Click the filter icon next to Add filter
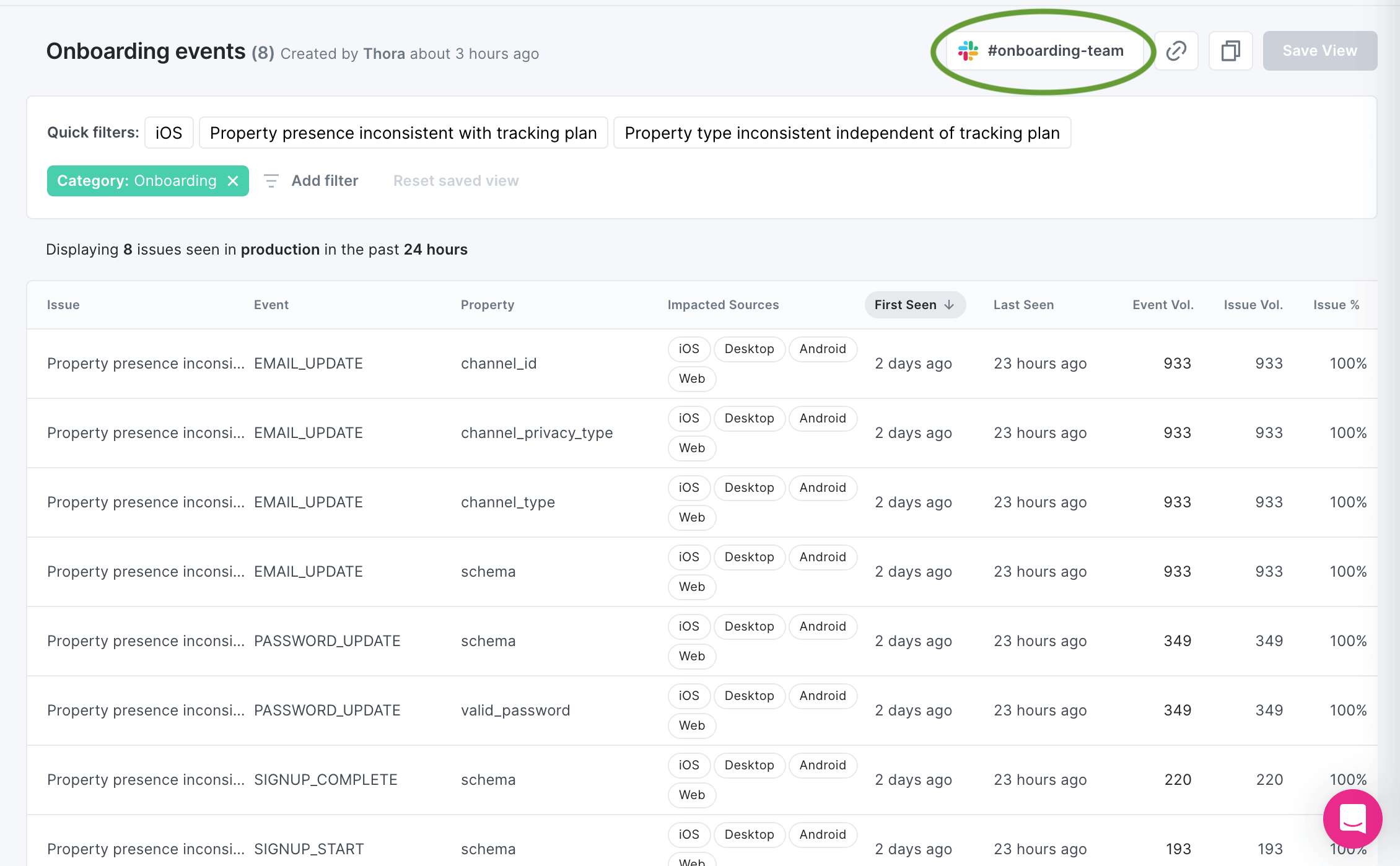Image resolution: width=1400 pixels, height=866 pixels. pyautogui.click(x=271, y=180)
